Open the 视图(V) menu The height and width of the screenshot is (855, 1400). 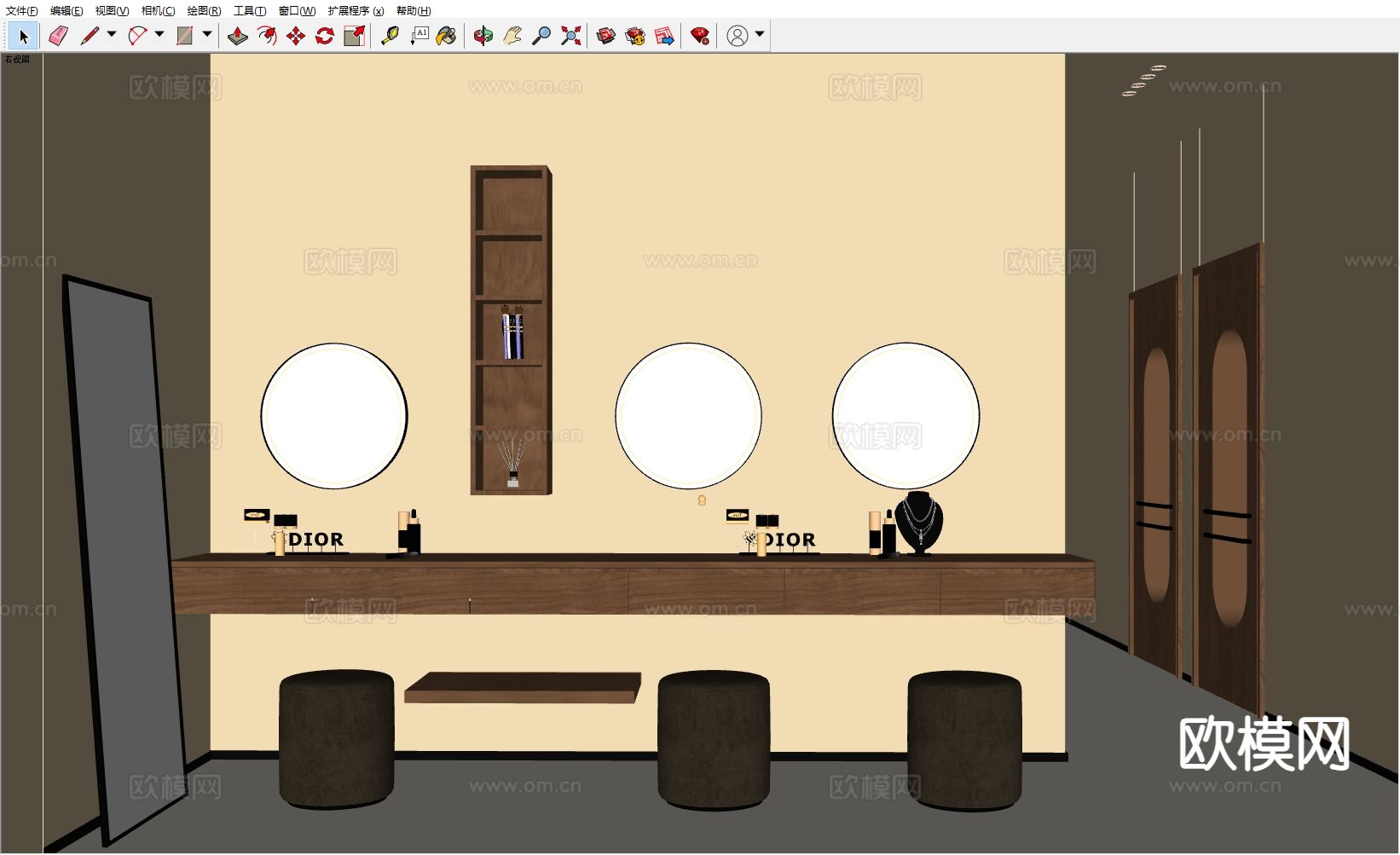click(112, 11)
